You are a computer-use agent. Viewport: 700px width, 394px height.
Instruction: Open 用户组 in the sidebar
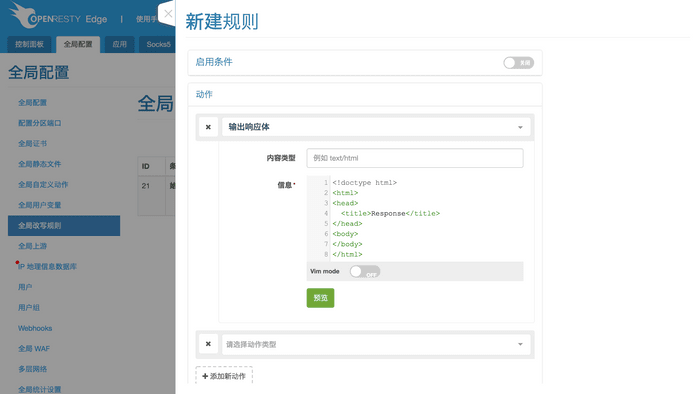(29, 308)
